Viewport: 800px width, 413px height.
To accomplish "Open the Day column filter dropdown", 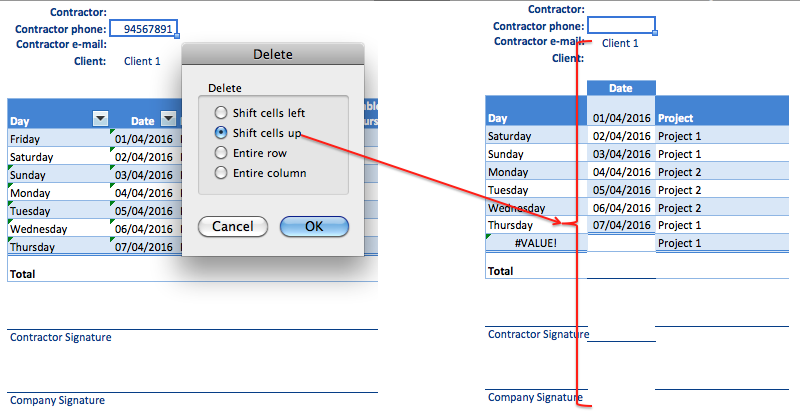I will click(x=99, y=119).
